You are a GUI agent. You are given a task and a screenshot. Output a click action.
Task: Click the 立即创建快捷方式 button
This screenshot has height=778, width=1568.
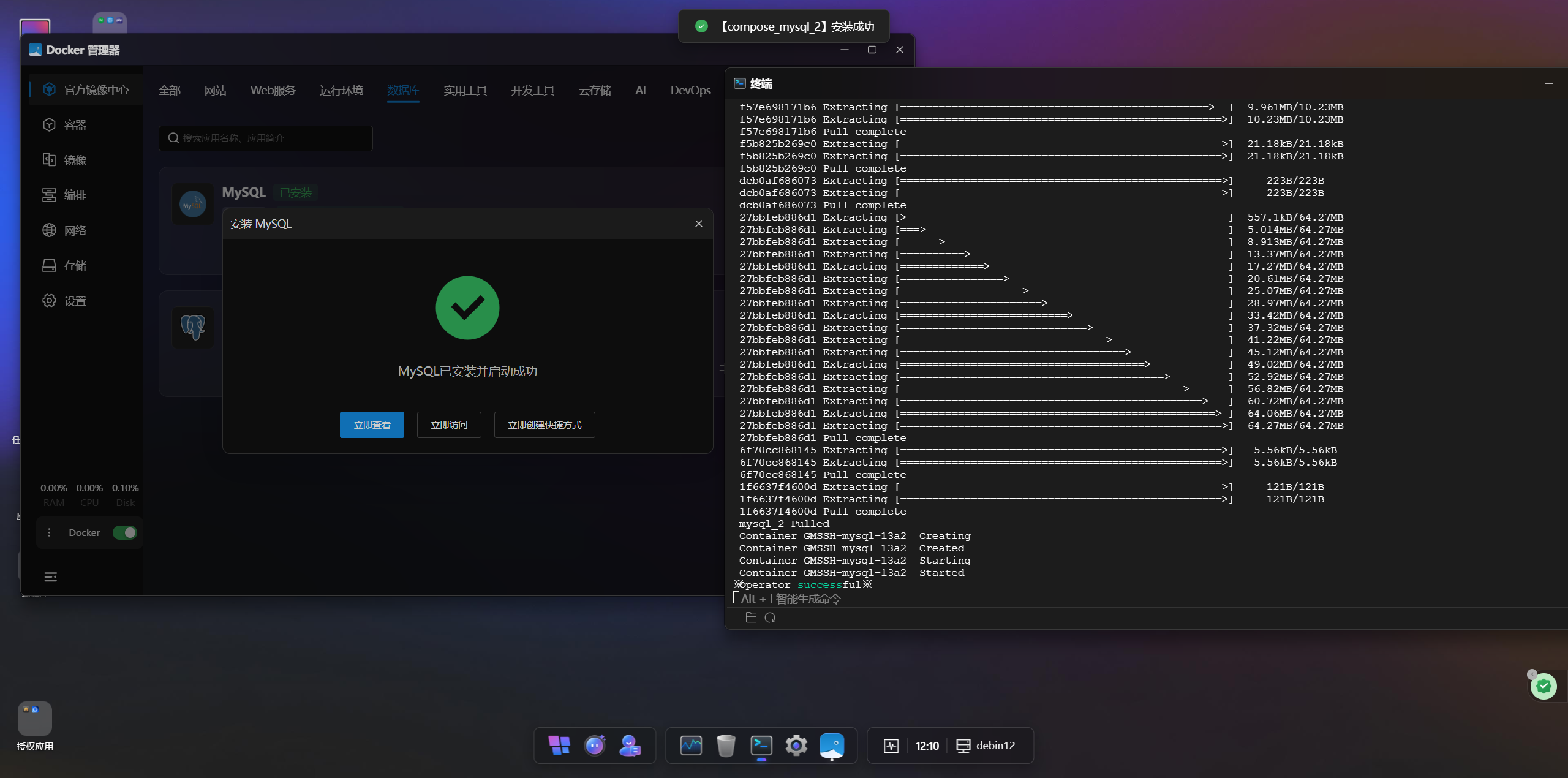coord(545,425)
